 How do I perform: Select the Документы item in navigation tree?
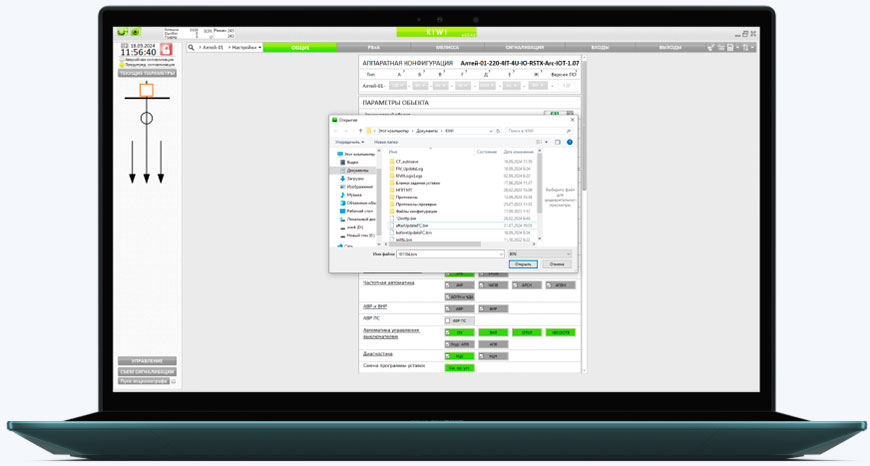click(x=357, y=170)
